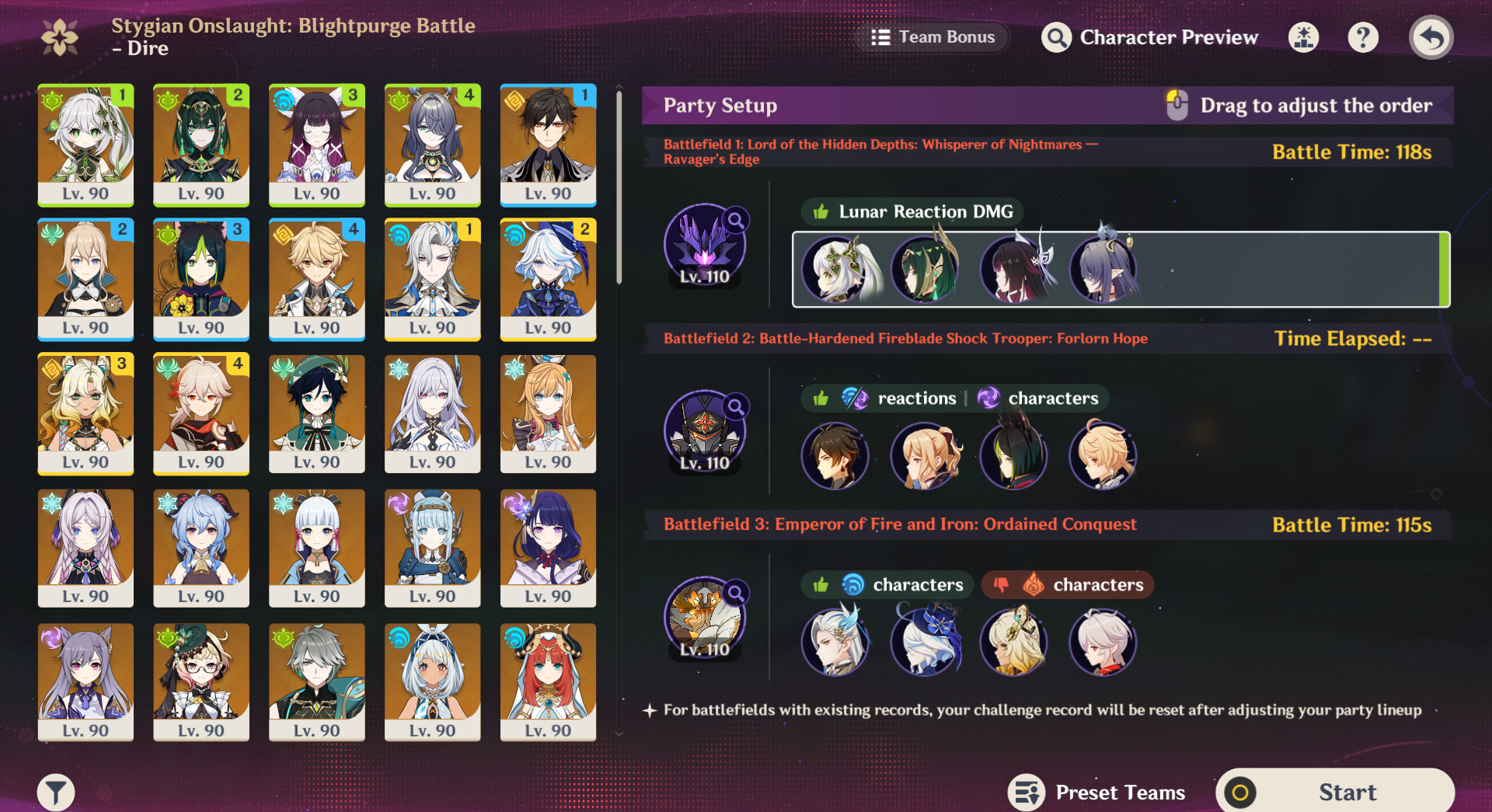Inspect Battlefield 2 boss magnifier icon
The width and height of the screenshot is (1492, 812).
click(735, 406)
